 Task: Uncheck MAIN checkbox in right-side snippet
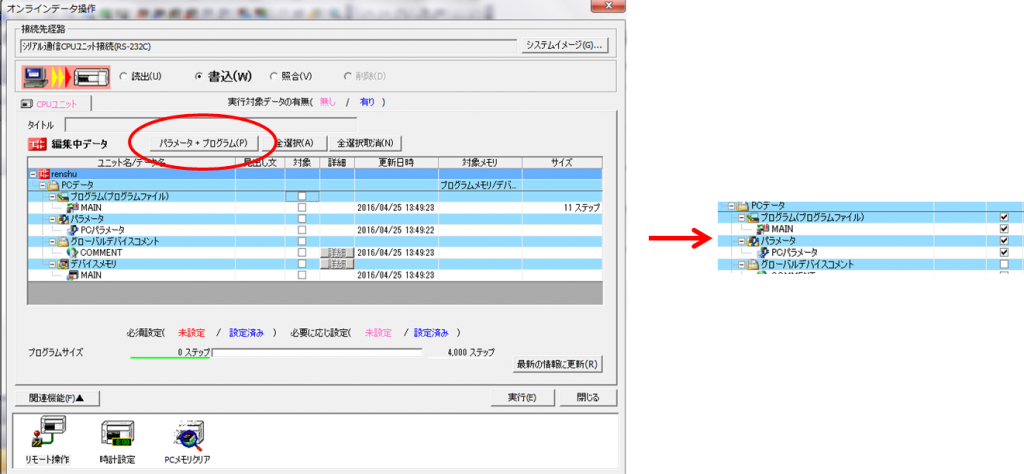click(1004, 229)
